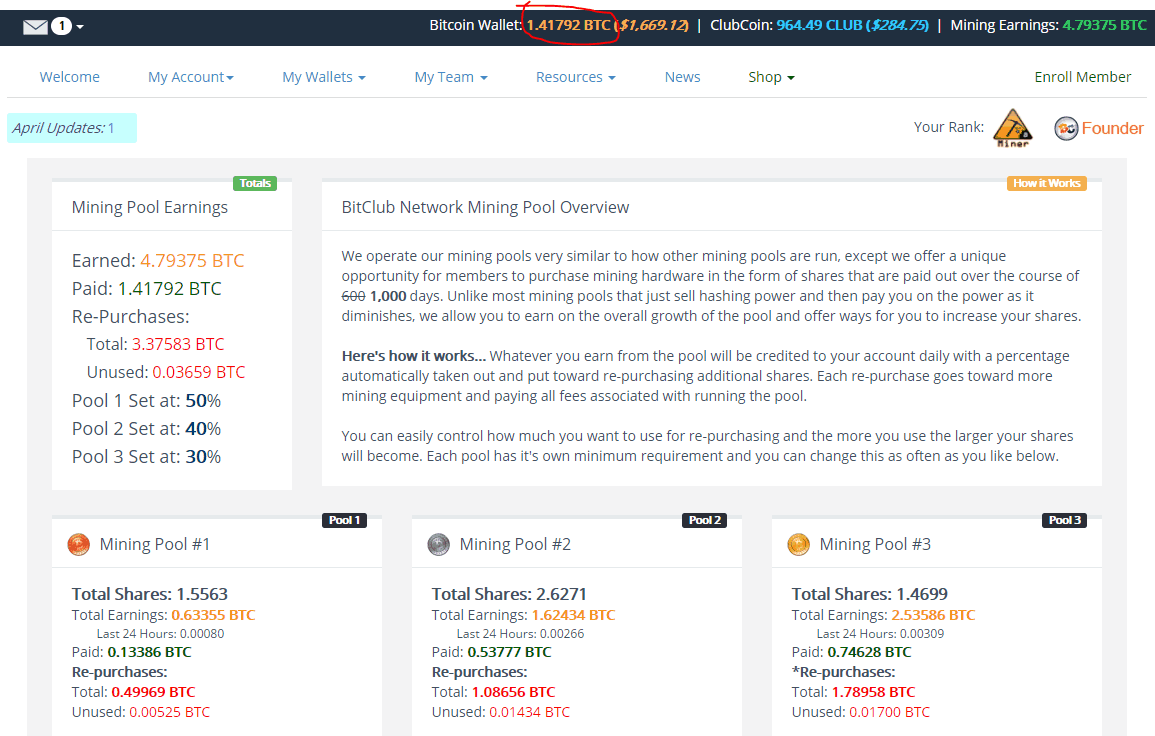
Task: Click Paid: 0.74628 BTC in Pool 3
Action: tap(852, 652)
